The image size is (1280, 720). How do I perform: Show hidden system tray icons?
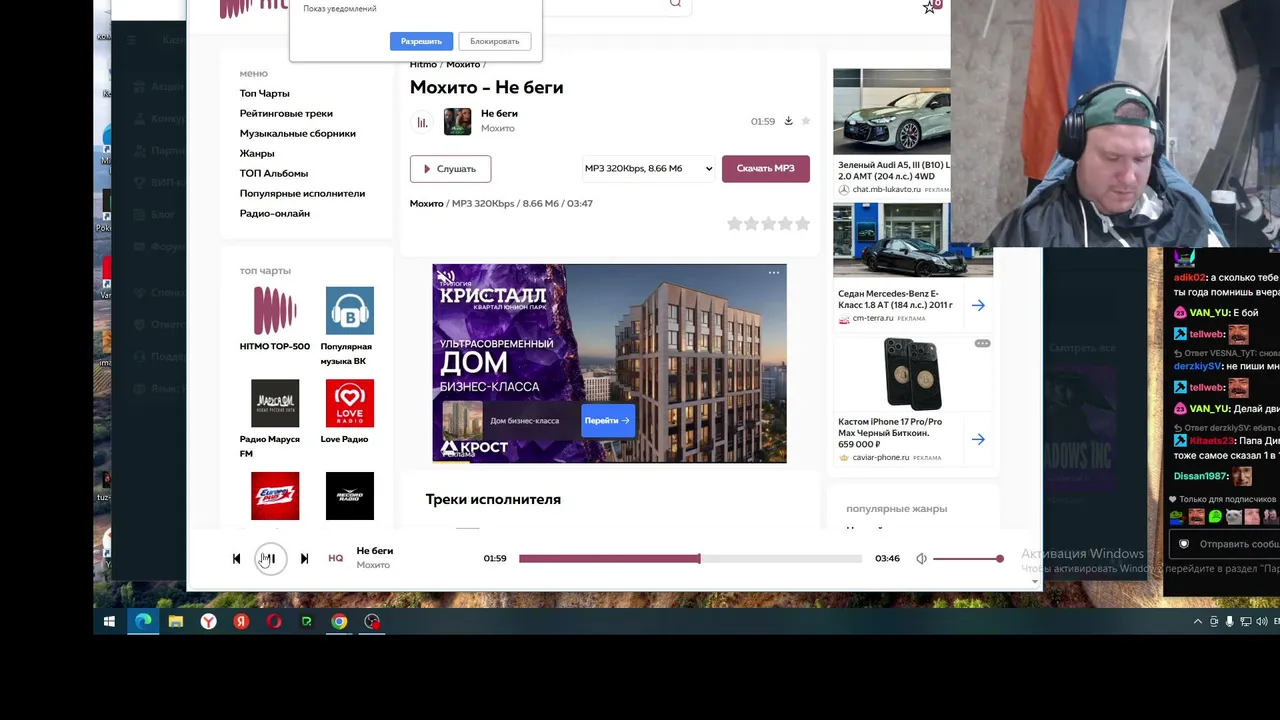coord(1198,622)
